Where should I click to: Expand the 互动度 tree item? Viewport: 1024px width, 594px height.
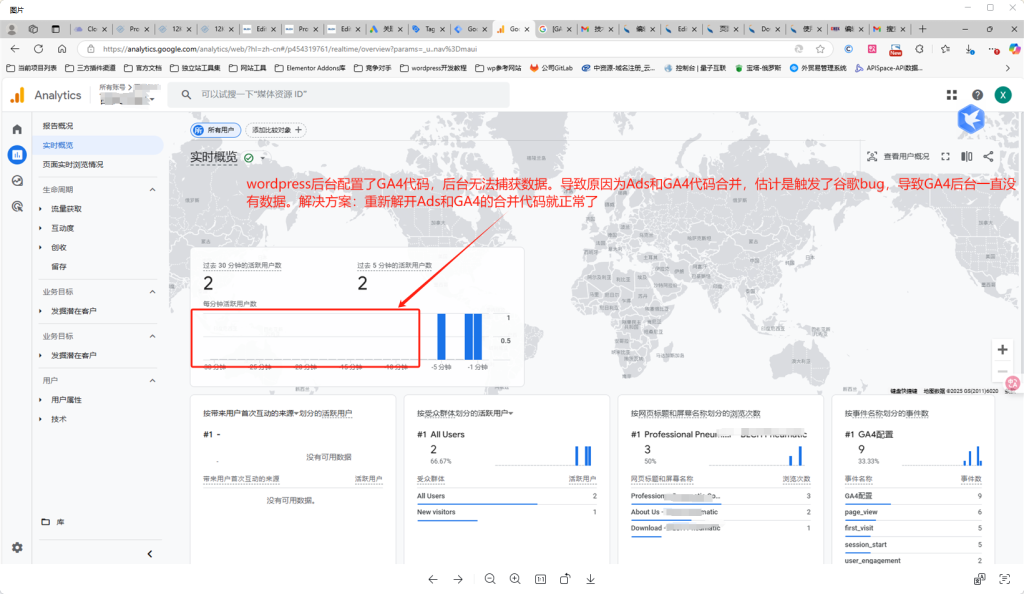(x=40, y=228)
